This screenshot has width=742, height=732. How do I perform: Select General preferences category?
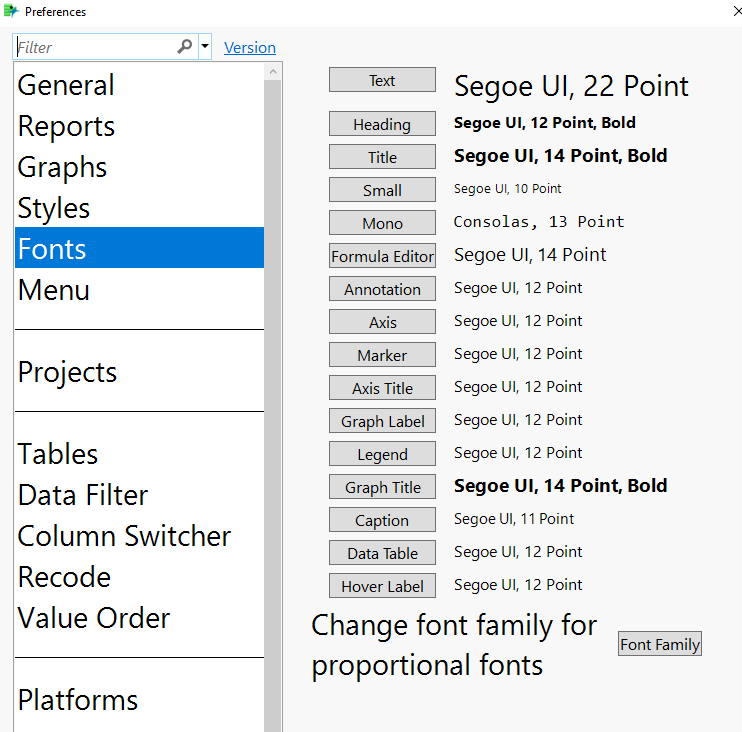pos(66,86)
